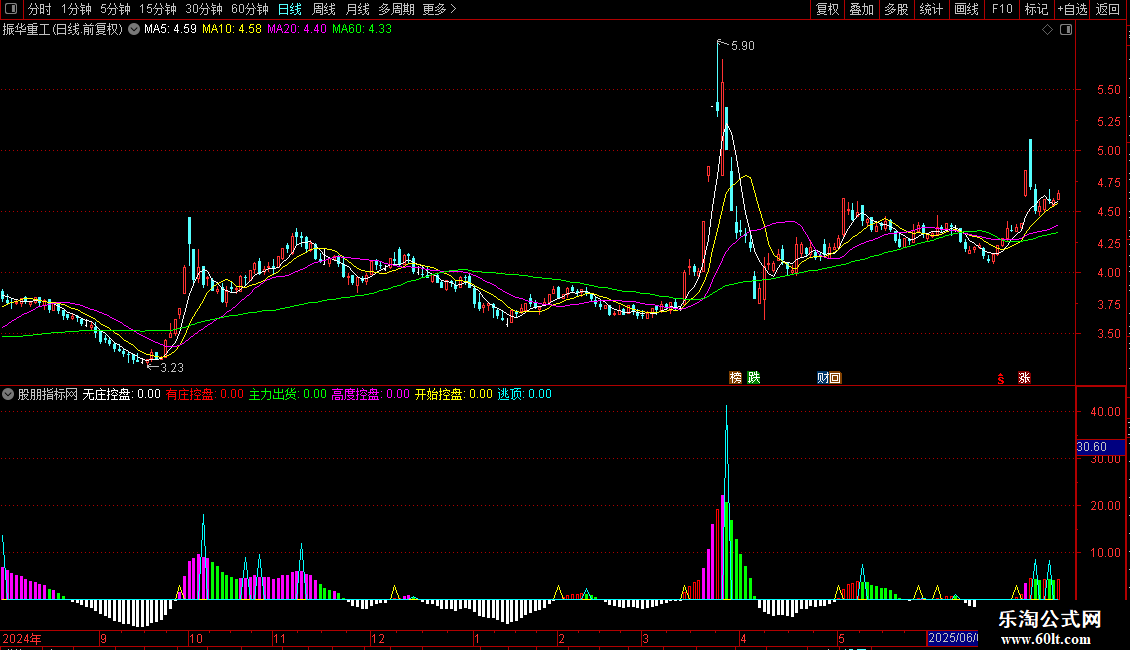The height and width of the screenshot is (650, 1130).
Task: Click the MA20: 4.40 label
Action: click(x=297, y=29)
